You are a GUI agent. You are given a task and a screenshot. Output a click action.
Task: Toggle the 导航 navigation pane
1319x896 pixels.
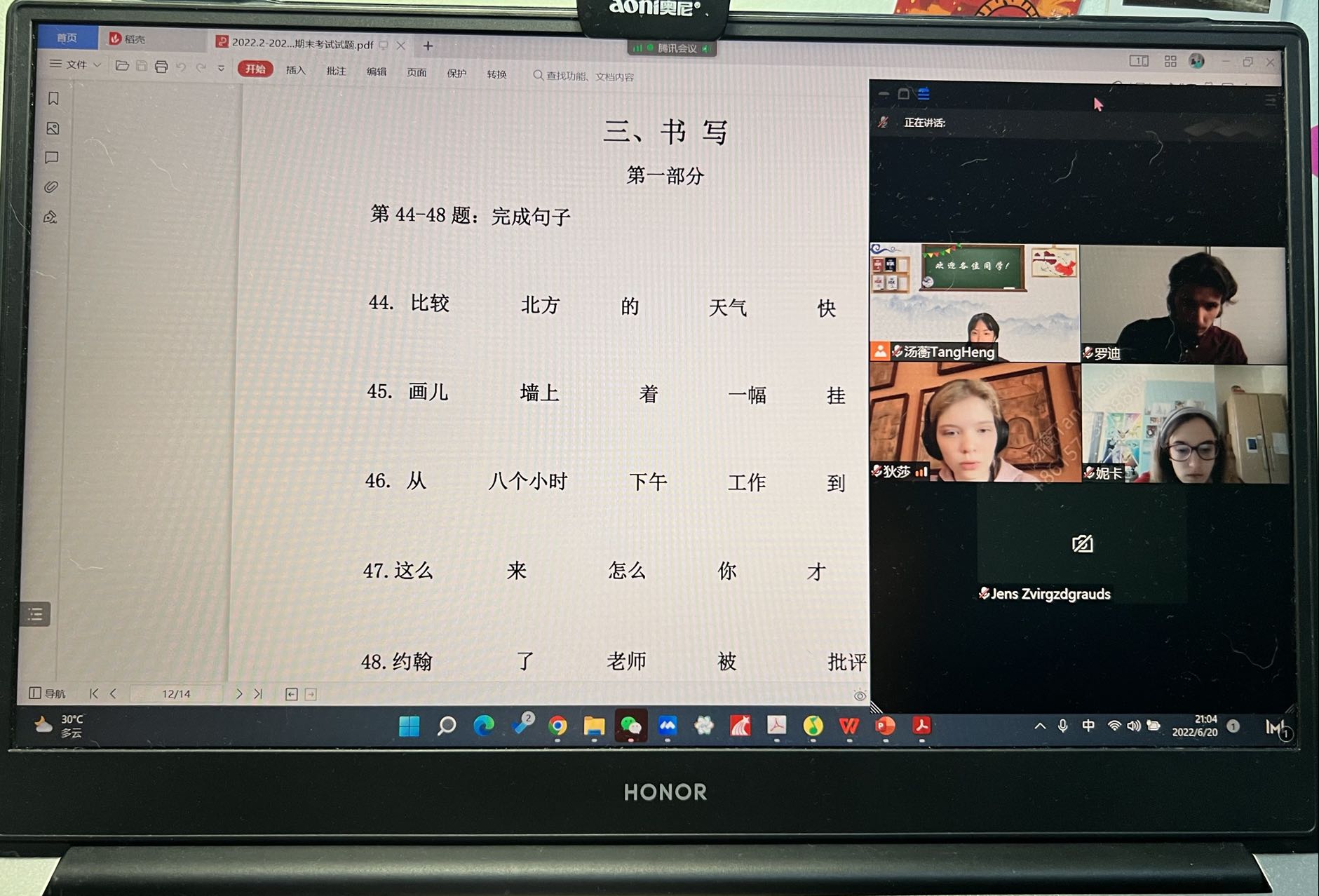[47, 693]
